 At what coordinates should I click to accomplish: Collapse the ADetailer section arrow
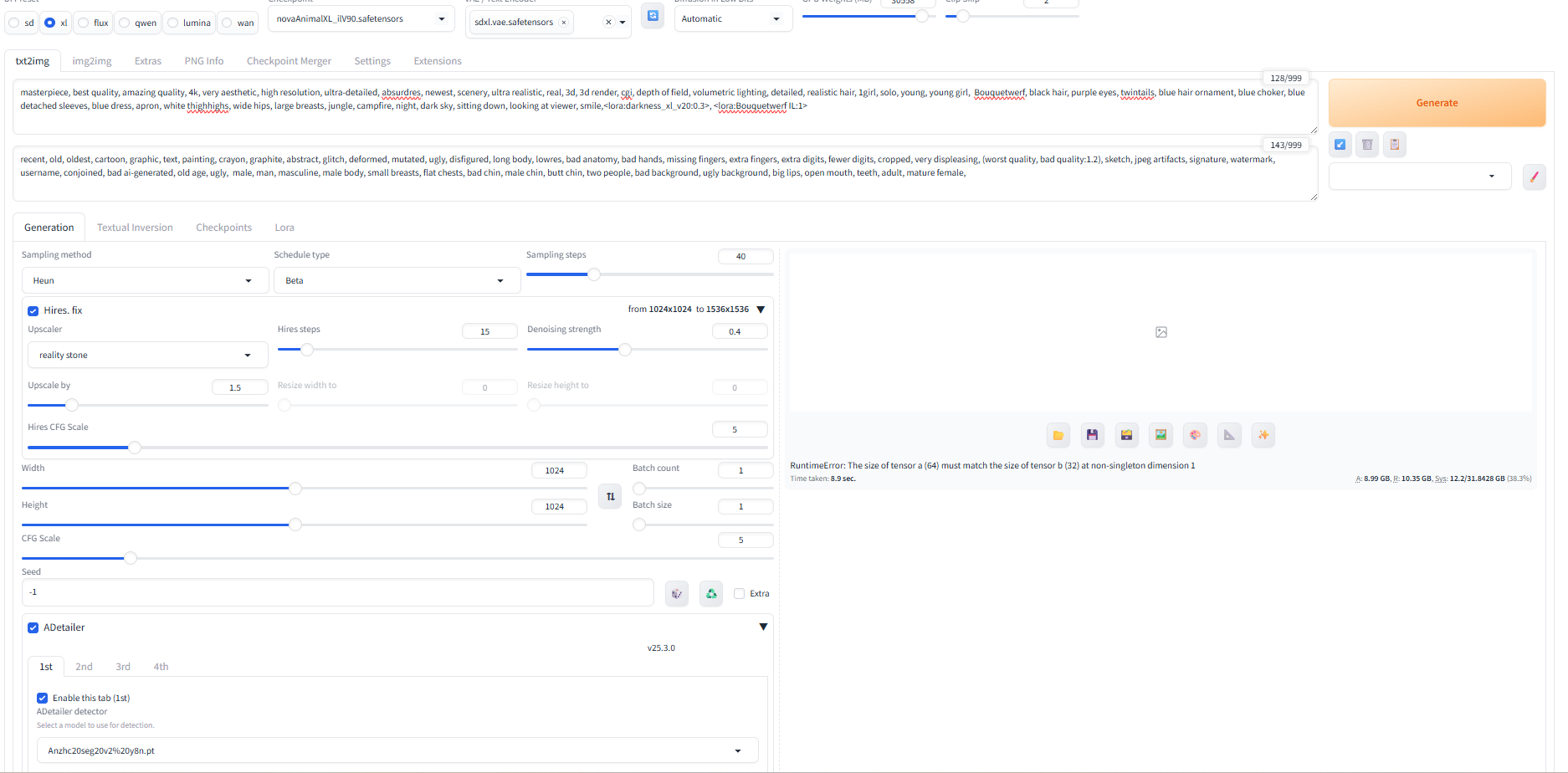point(763,627)
